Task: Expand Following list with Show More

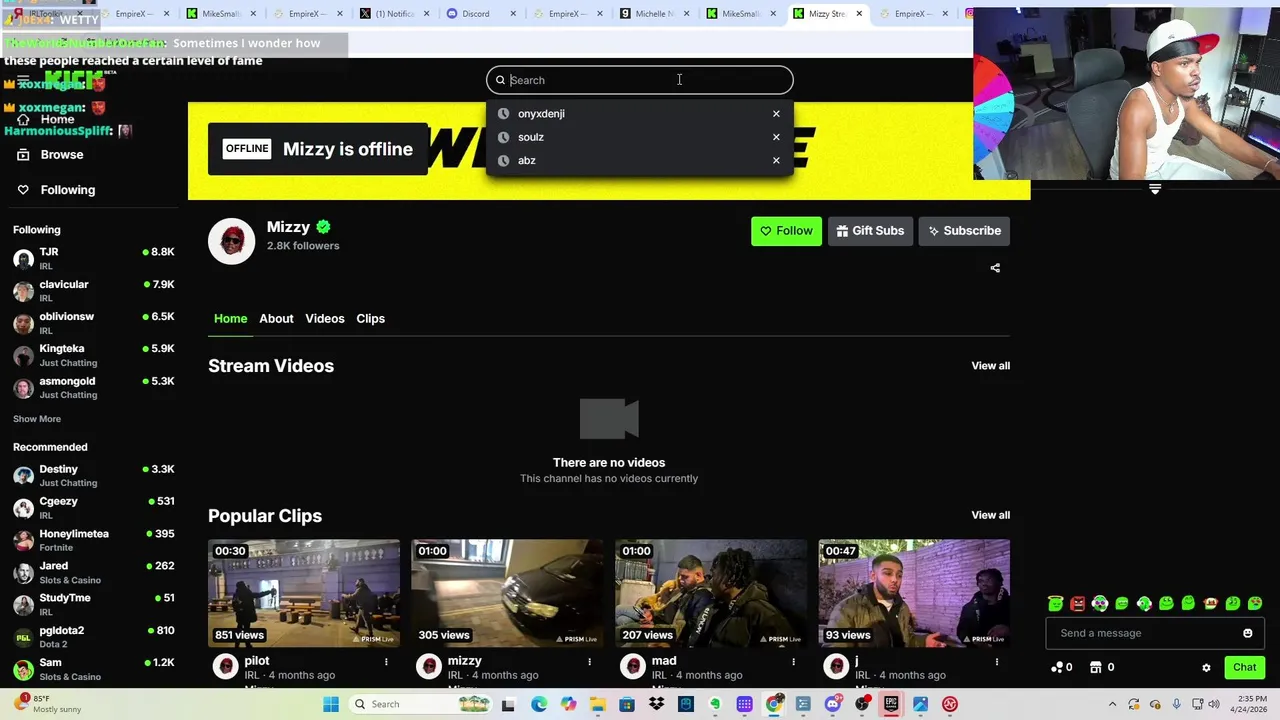Action: [37, 419]
